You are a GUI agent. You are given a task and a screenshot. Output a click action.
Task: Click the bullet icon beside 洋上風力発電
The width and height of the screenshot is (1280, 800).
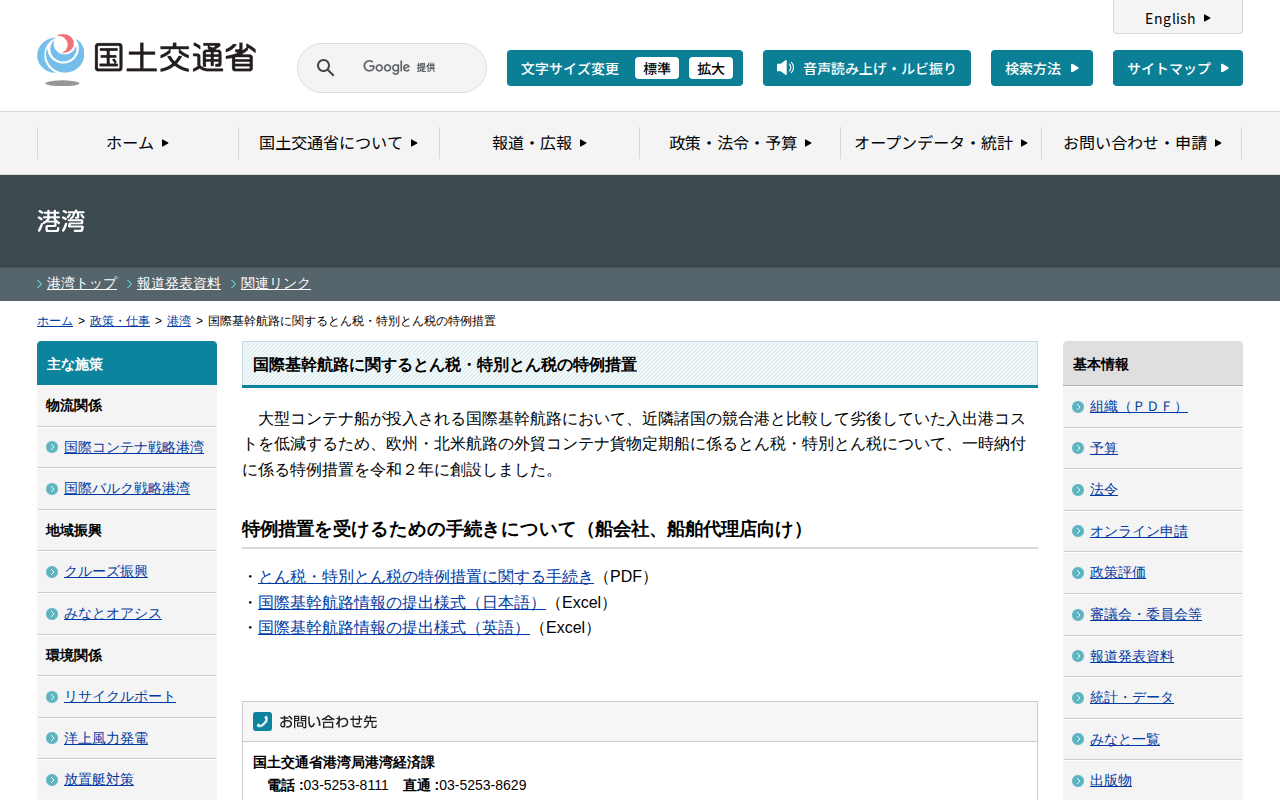pyautogui.click(x=52, y=738)
